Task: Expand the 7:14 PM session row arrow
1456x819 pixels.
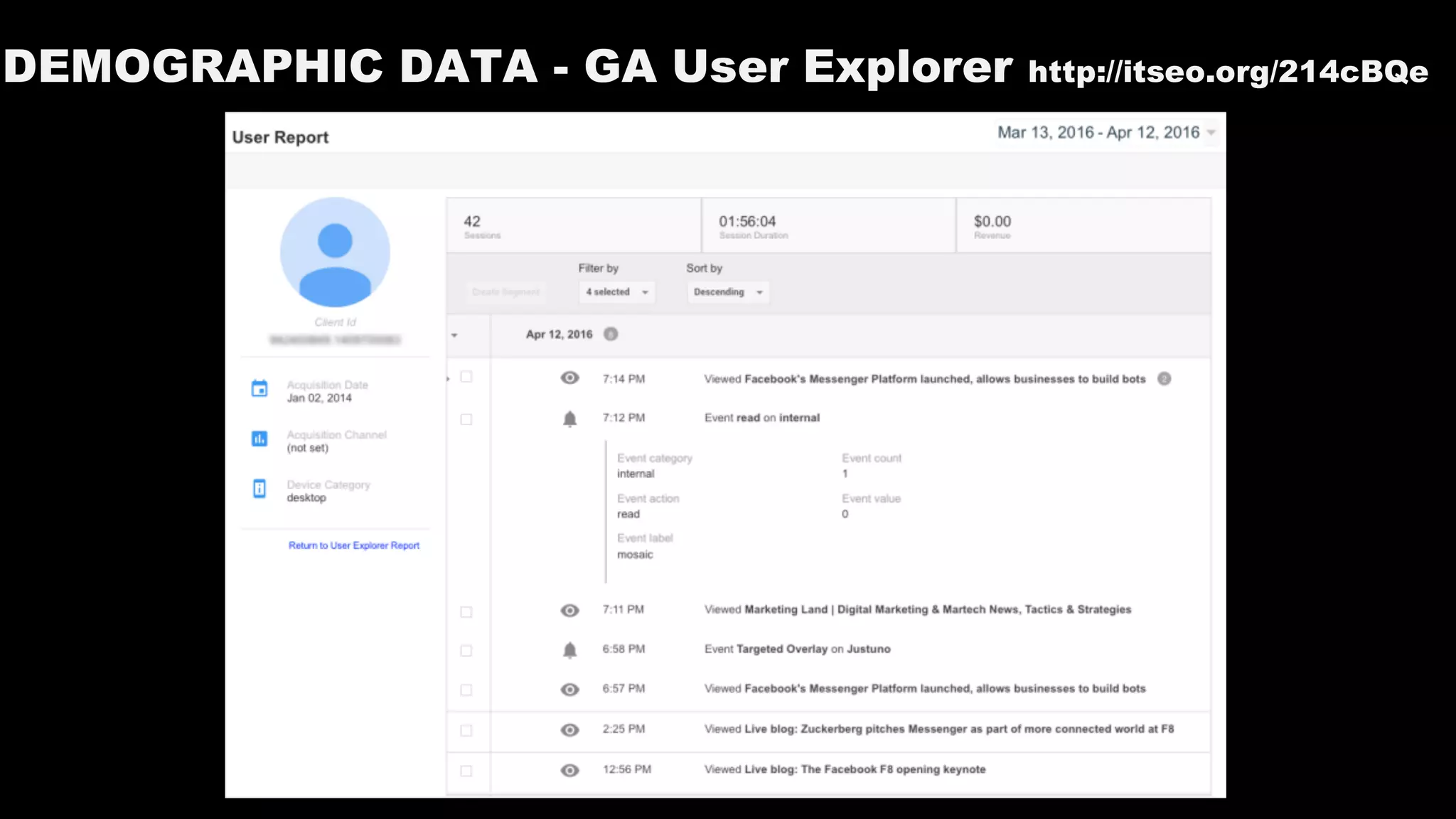Action: click(449, 379)
